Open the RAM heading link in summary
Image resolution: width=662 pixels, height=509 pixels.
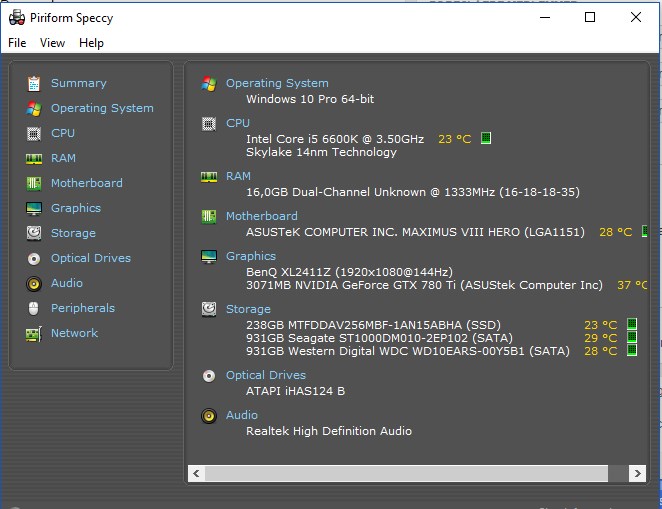pos(238,176)
